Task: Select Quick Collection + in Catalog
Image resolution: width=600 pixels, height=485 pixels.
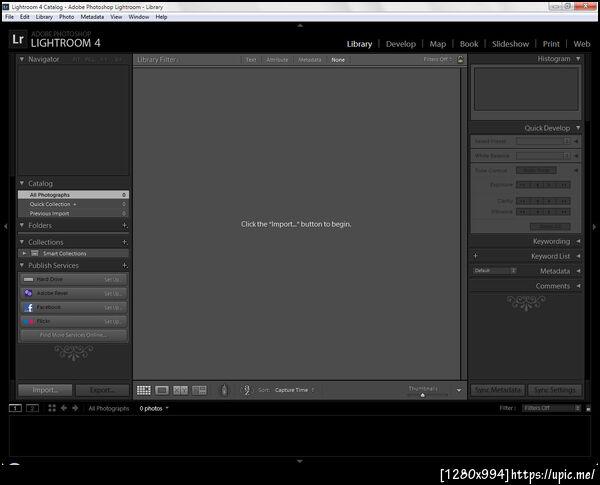Action: pos(73,204)
